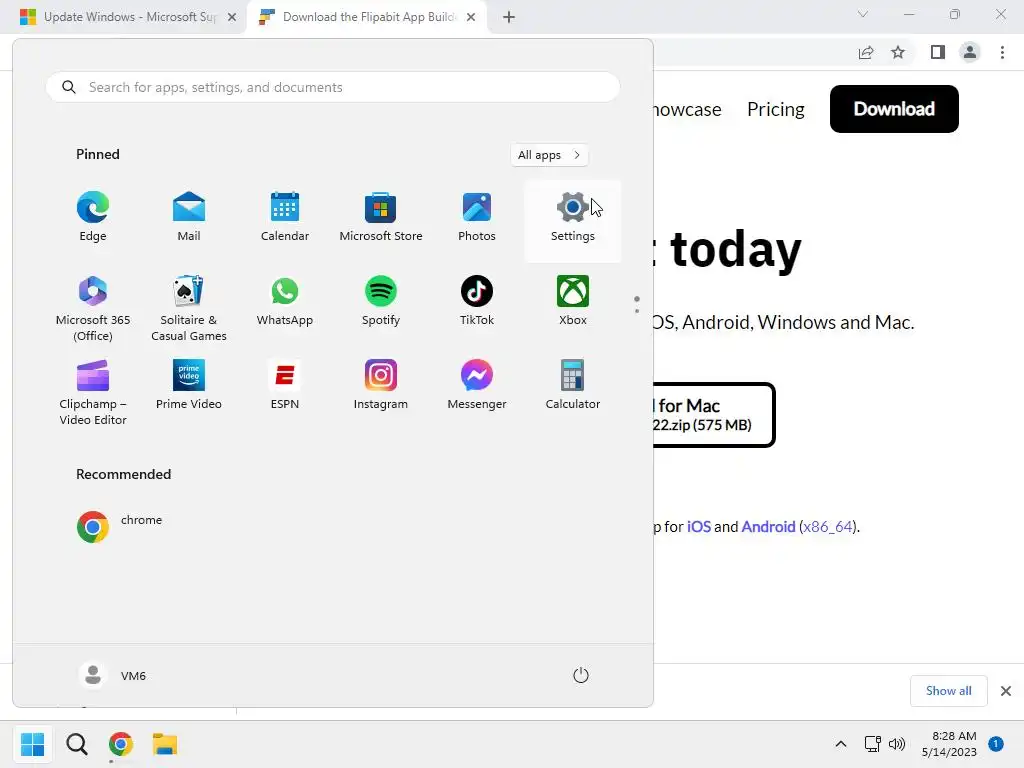The image size is (1024, 768).
Task: Open the volume tray icon
Action: pyautogui.click(x=897, y=744)
